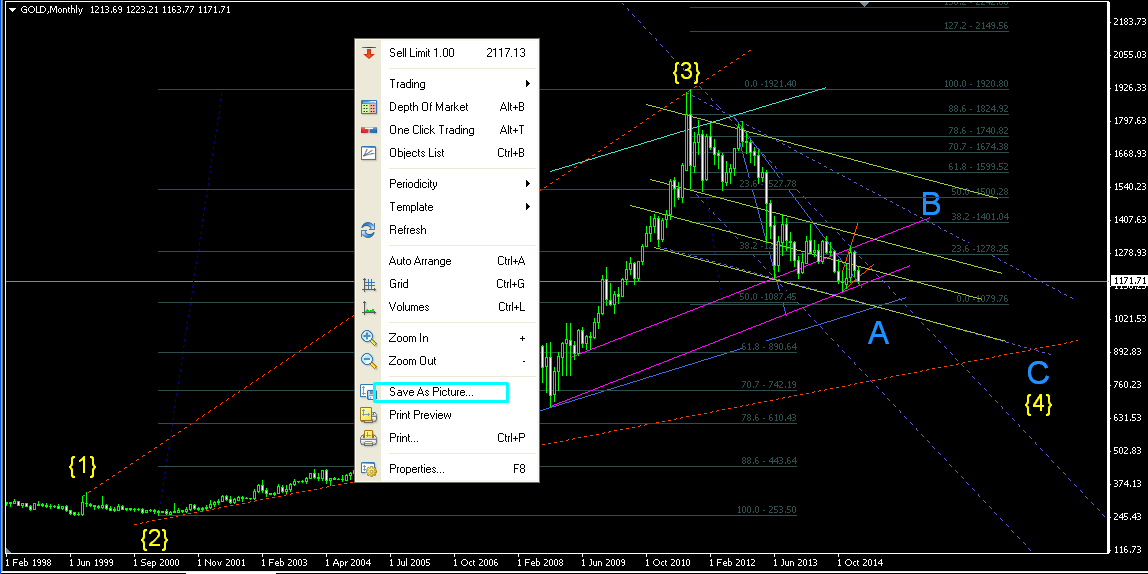
Task: Click the {2} wave label
Action: (154, 540)
